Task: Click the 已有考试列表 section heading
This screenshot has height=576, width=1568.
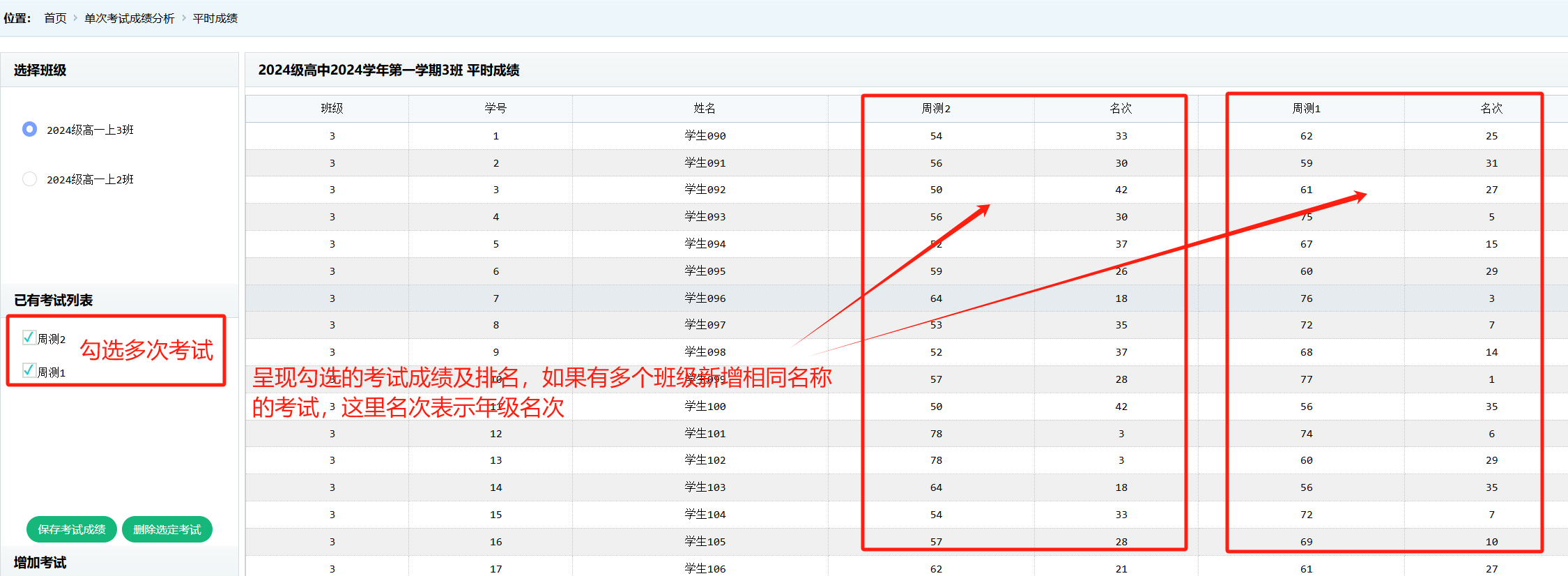Action: click(x=54, y=301)
